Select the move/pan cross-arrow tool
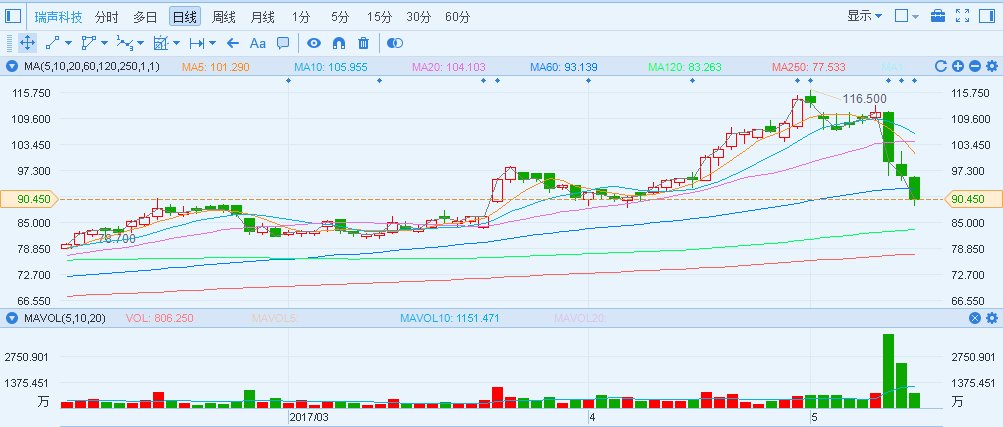Screen dimensions: 1003x427 pyautogui.click(x=28, y=43)
